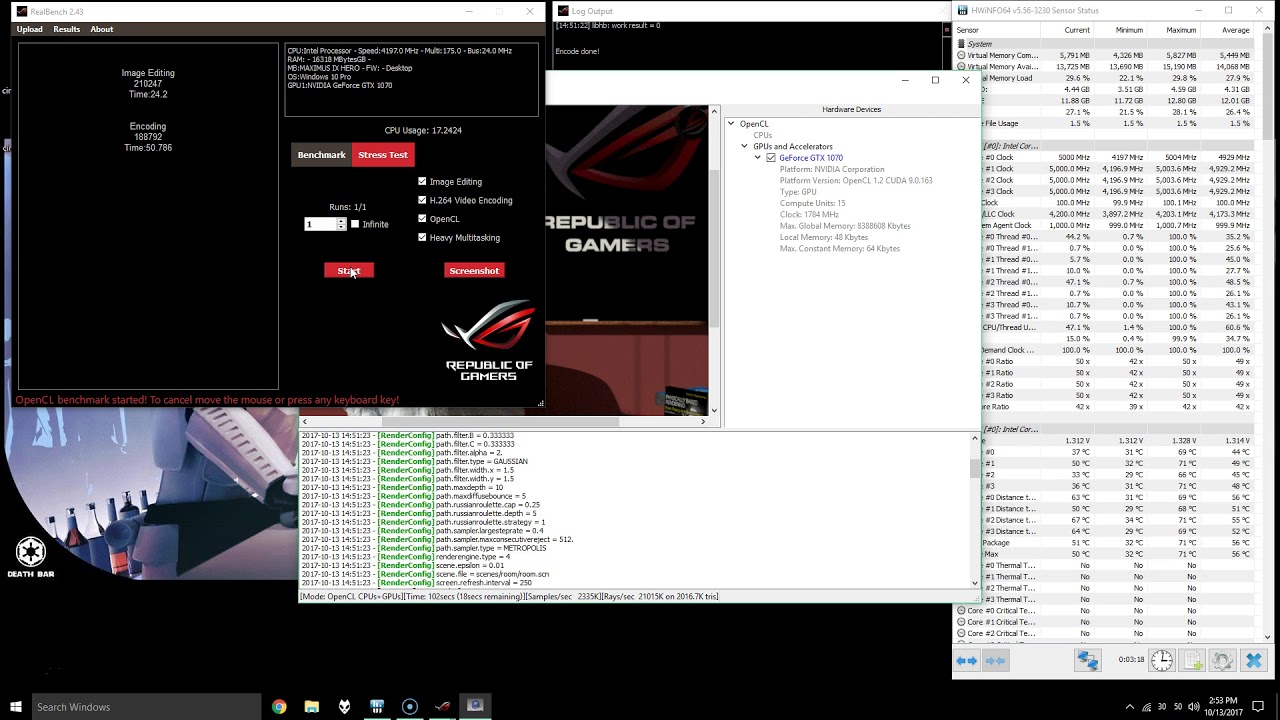Image resolution: width=1280 pixels, height=720 pixels.
Task: Open the ROG RealBench taskbar icon
Action: 442,707
